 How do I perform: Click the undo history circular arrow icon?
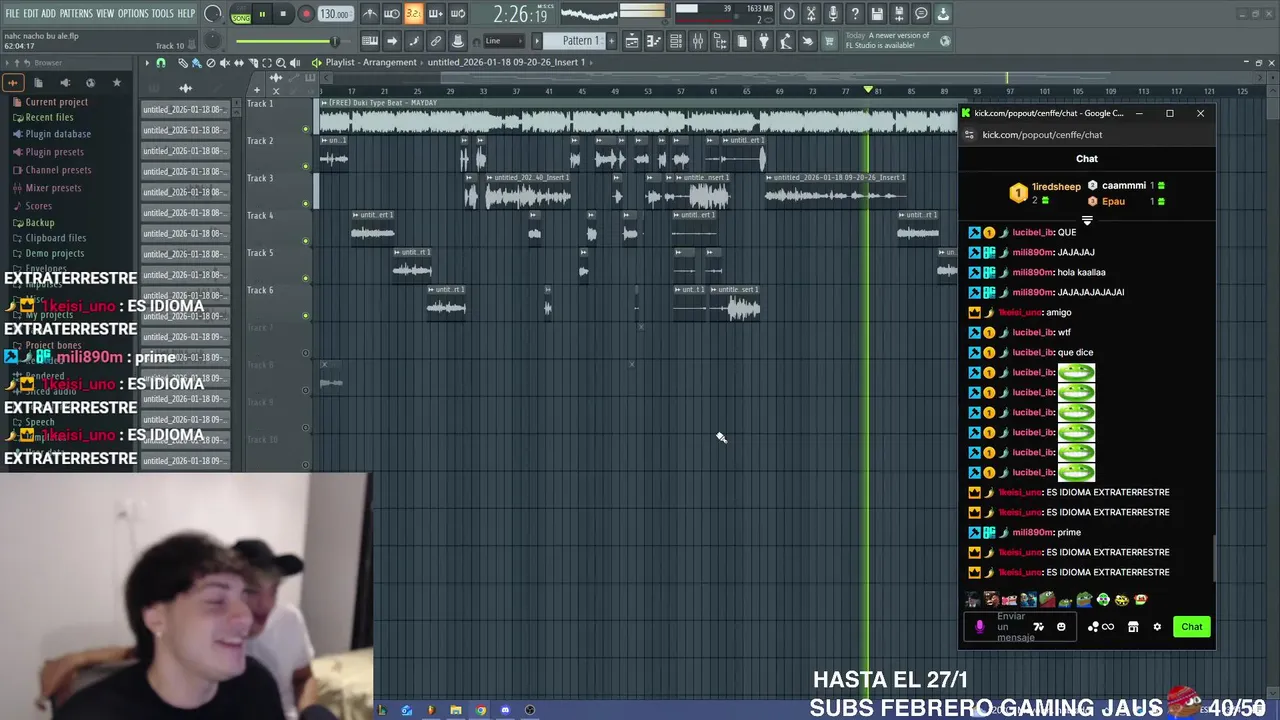click(x=789, y=14)
